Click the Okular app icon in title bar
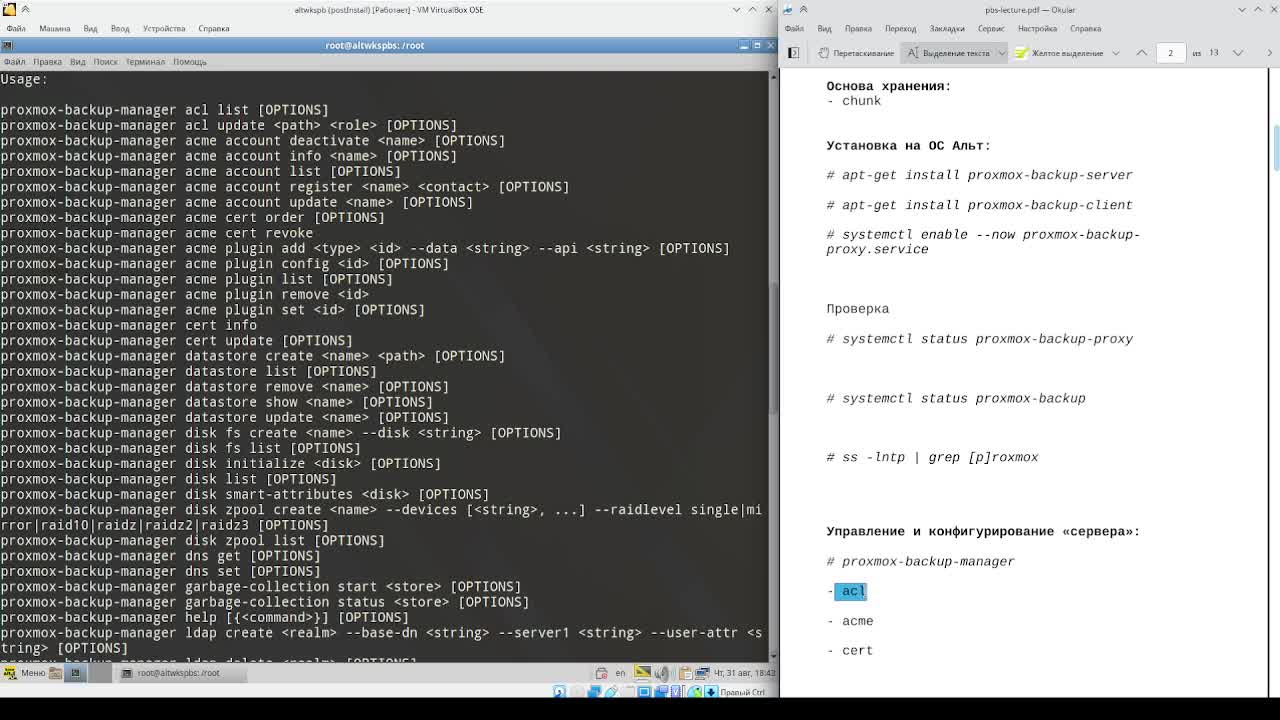1280x720 pixels. [788, 10]
